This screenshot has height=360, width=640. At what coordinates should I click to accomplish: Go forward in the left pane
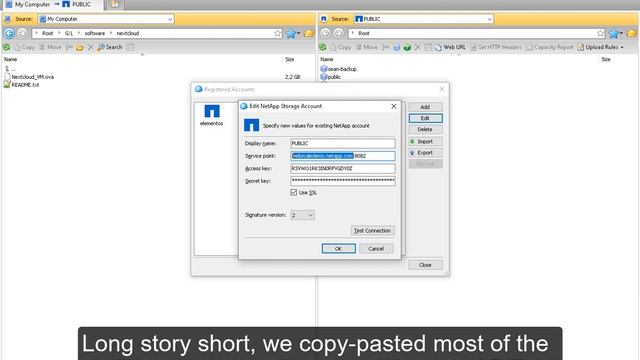[x=22, y=33]
